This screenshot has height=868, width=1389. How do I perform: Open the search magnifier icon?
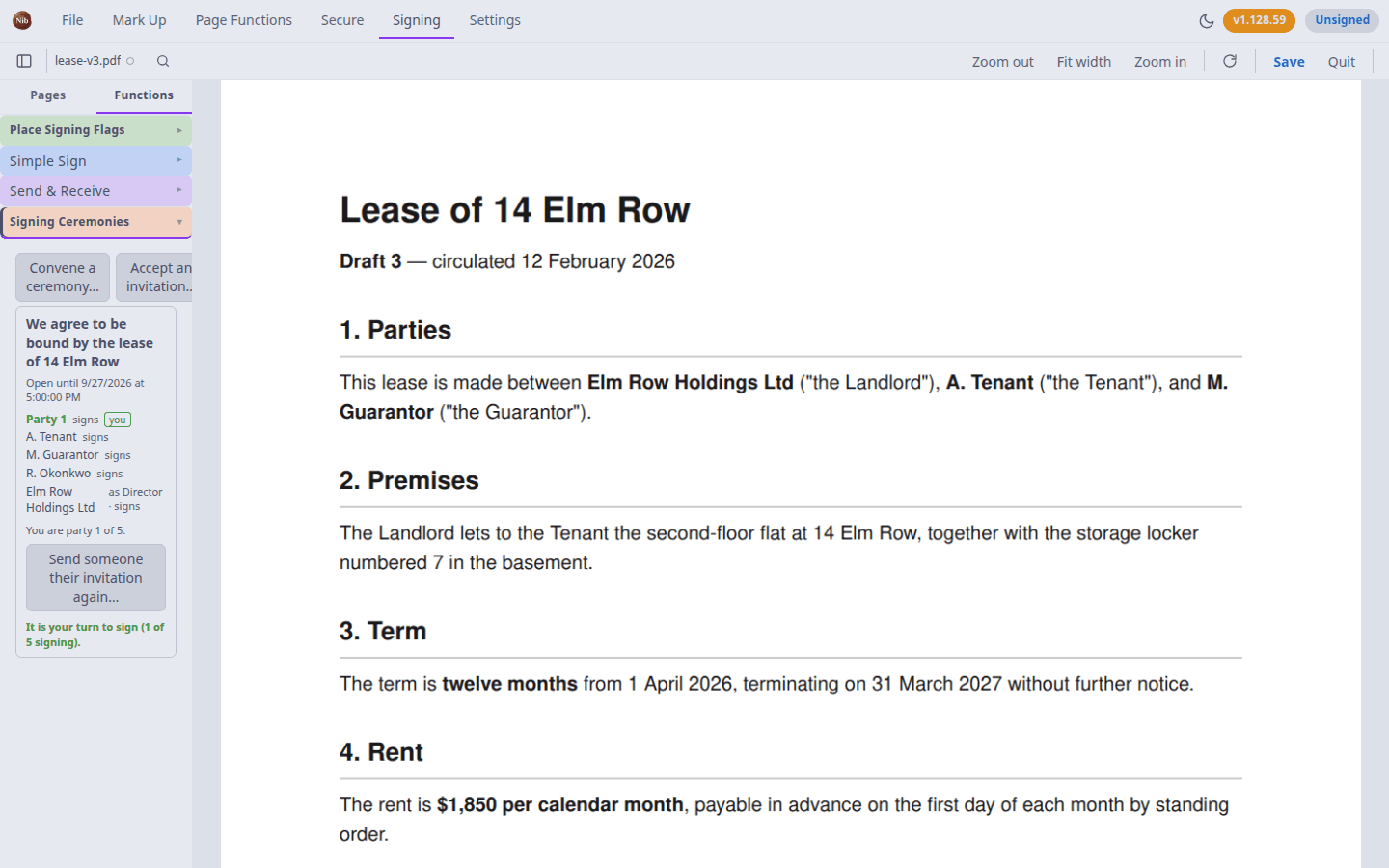coord(163,61)
